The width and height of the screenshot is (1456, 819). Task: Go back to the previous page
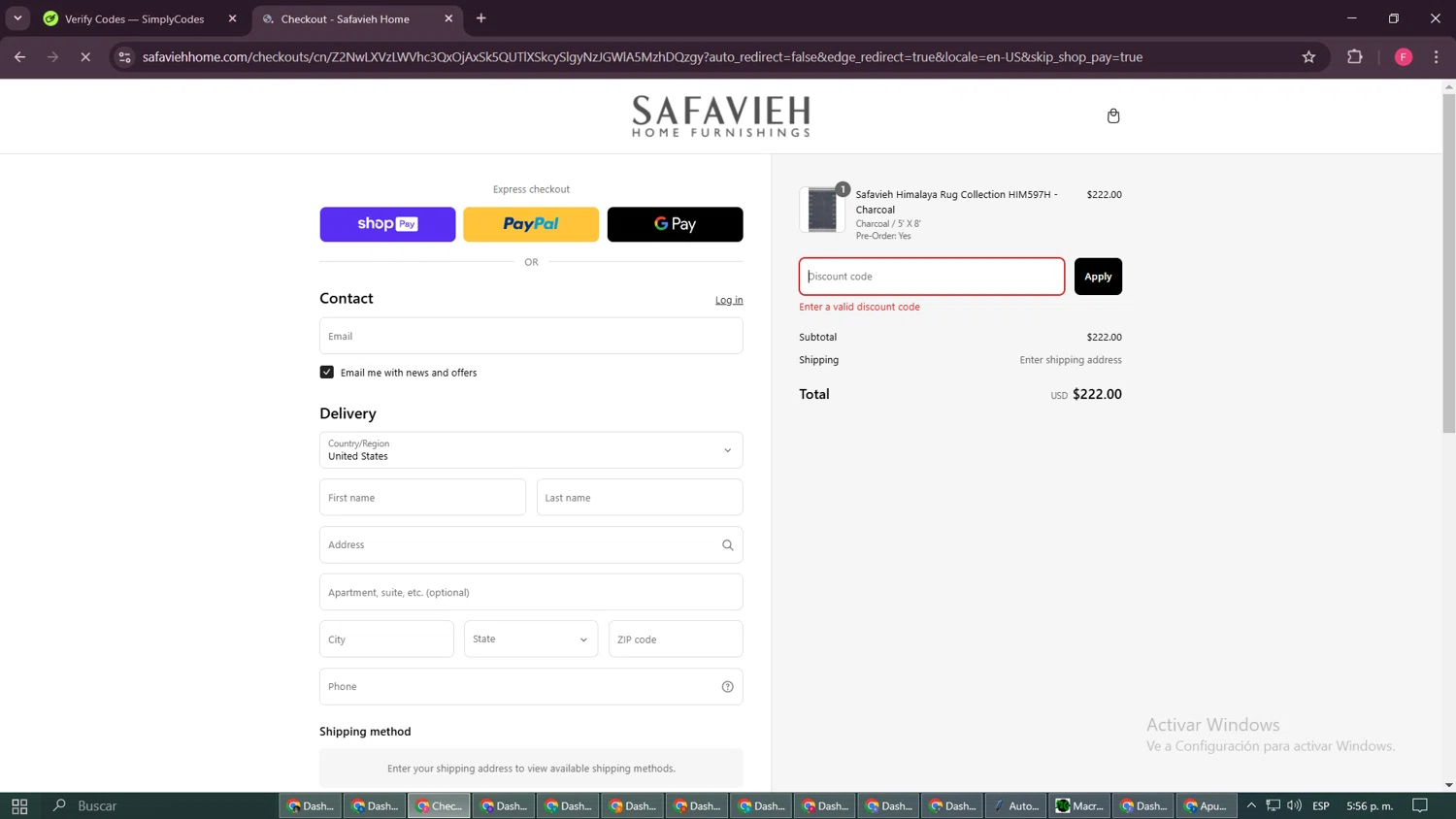tap(20, 57)
